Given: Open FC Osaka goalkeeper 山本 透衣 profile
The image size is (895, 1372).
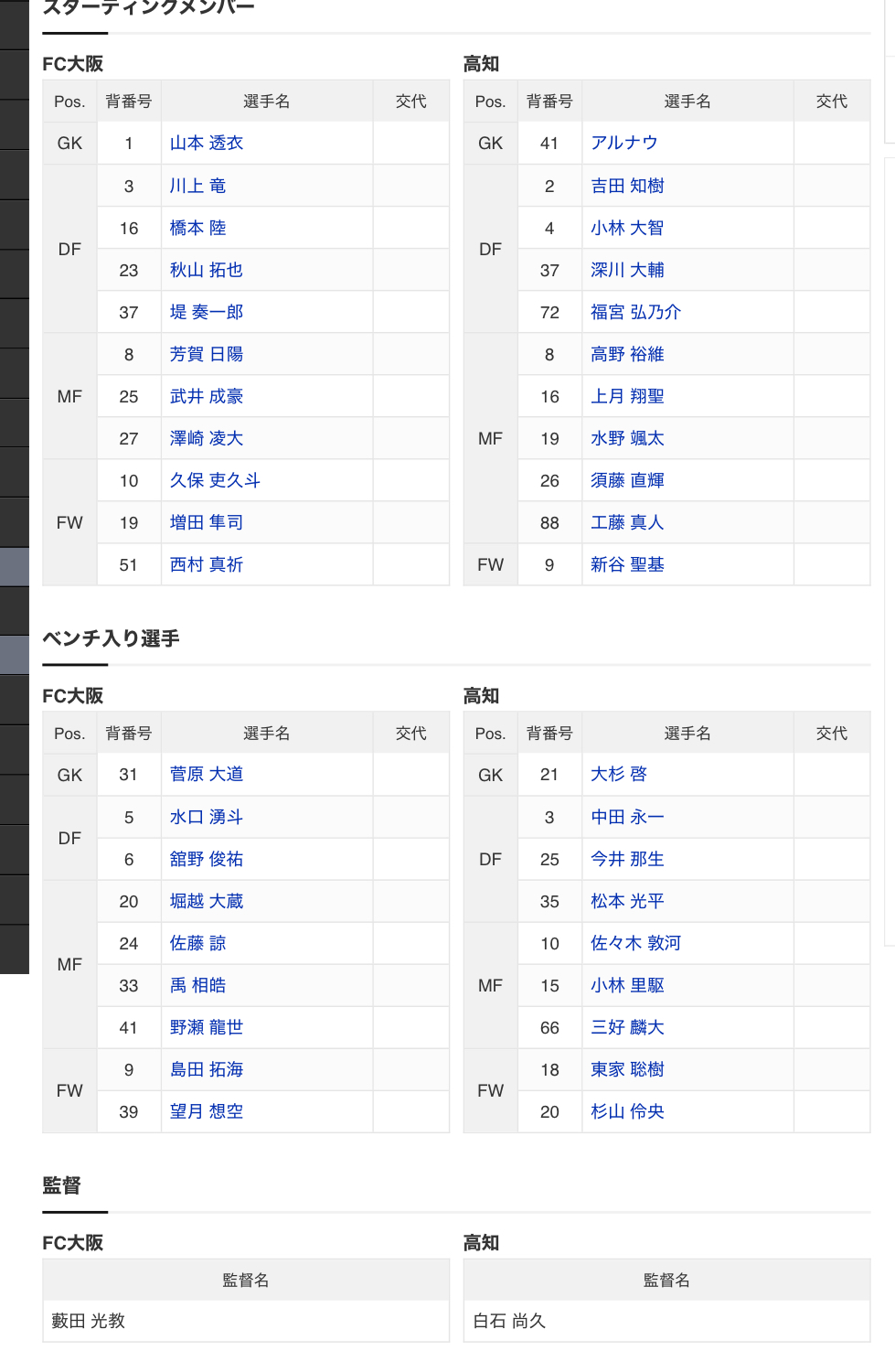Looking at the screenshot, I should [207, 144].
